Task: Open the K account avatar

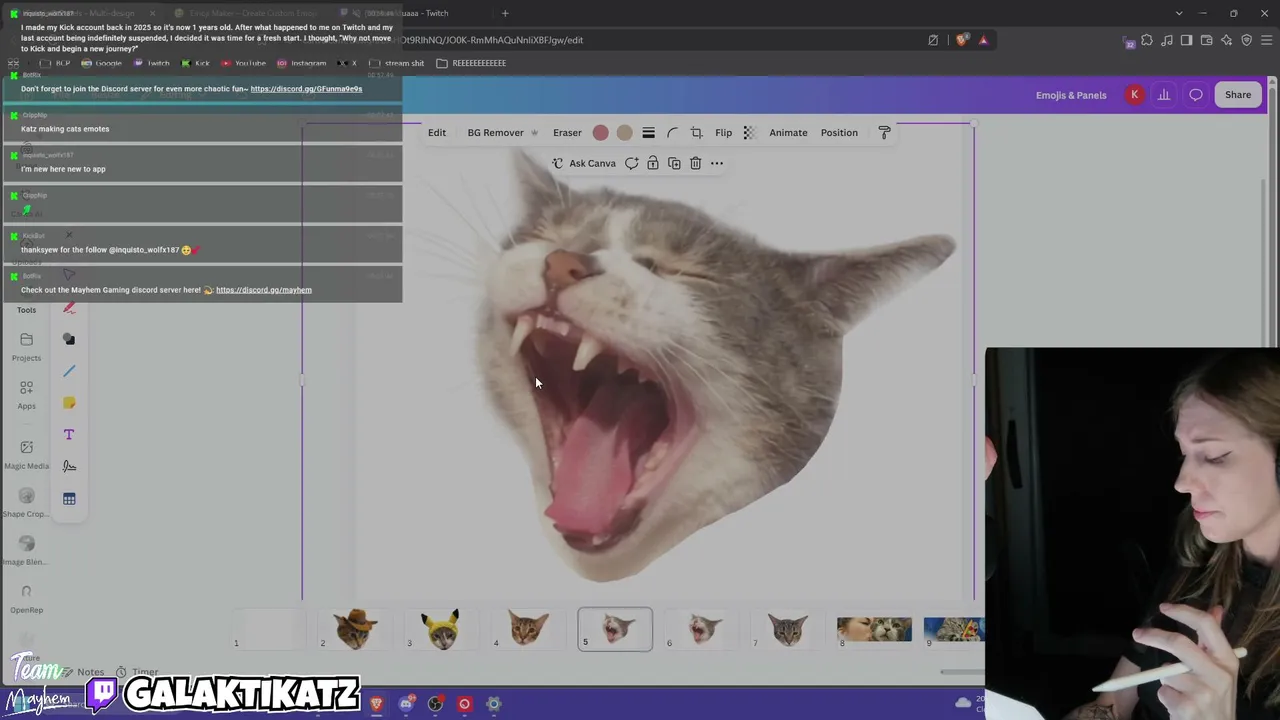Action: click(1134, 95)
